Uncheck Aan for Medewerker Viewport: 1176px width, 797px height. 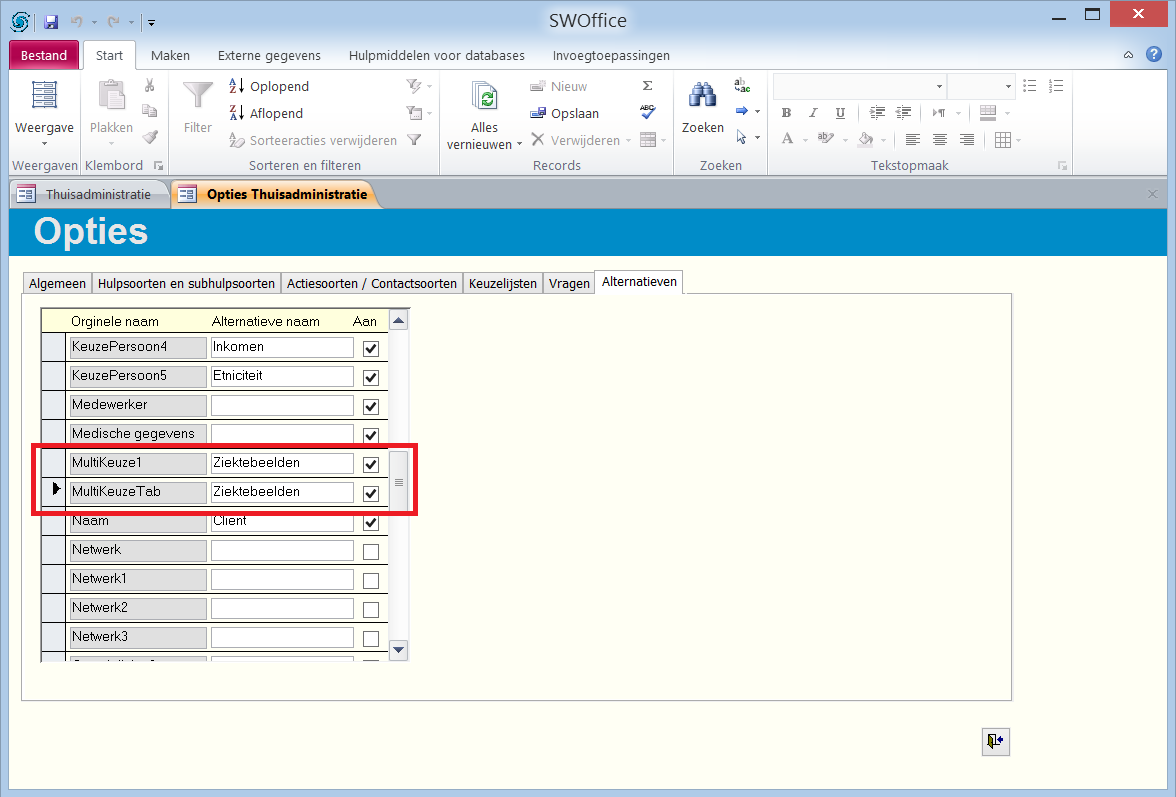pos(370,406)
